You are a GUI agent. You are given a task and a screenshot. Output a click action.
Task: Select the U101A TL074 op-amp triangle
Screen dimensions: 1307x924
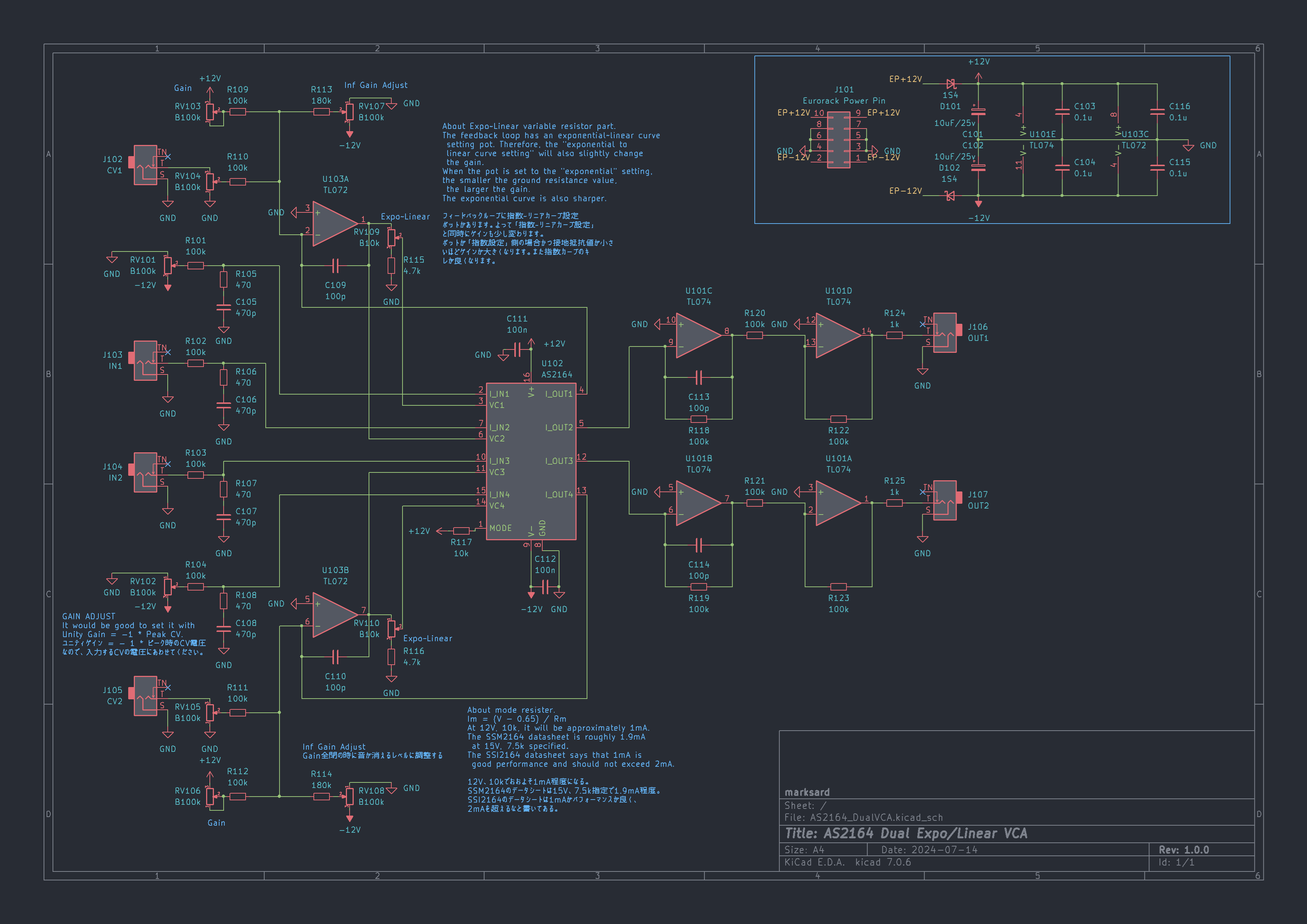coord(839,503)
